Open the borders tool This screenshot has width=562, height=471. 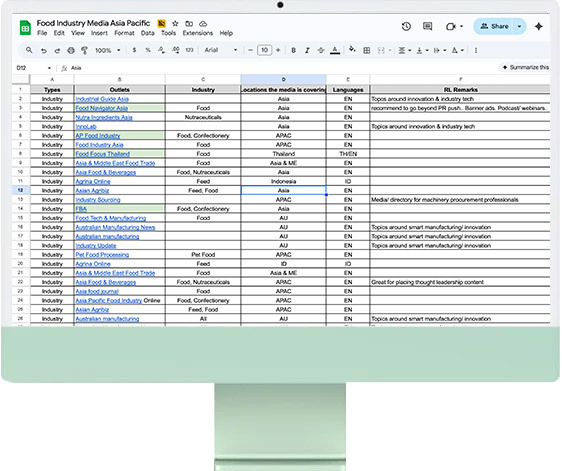pyautogui.click(x=367, y=51)
